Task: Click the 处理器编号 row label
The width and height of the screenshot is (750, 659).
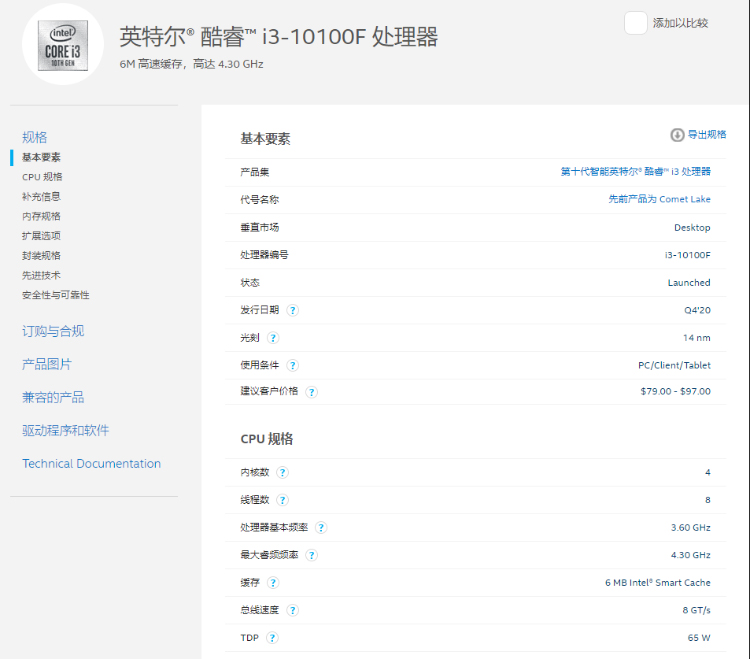Action: click(x=264, y=255)
